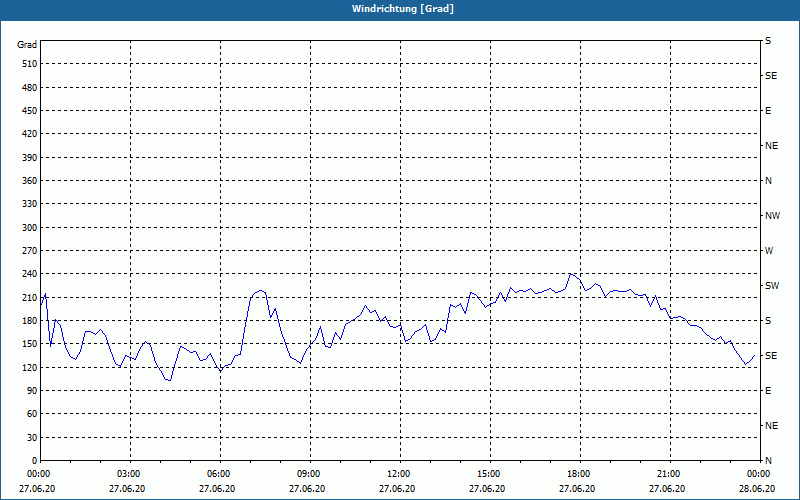Screen dimensions: 800x500
Task: Select the 27.06.20 date under 06:00
Action: click(217, 489)
